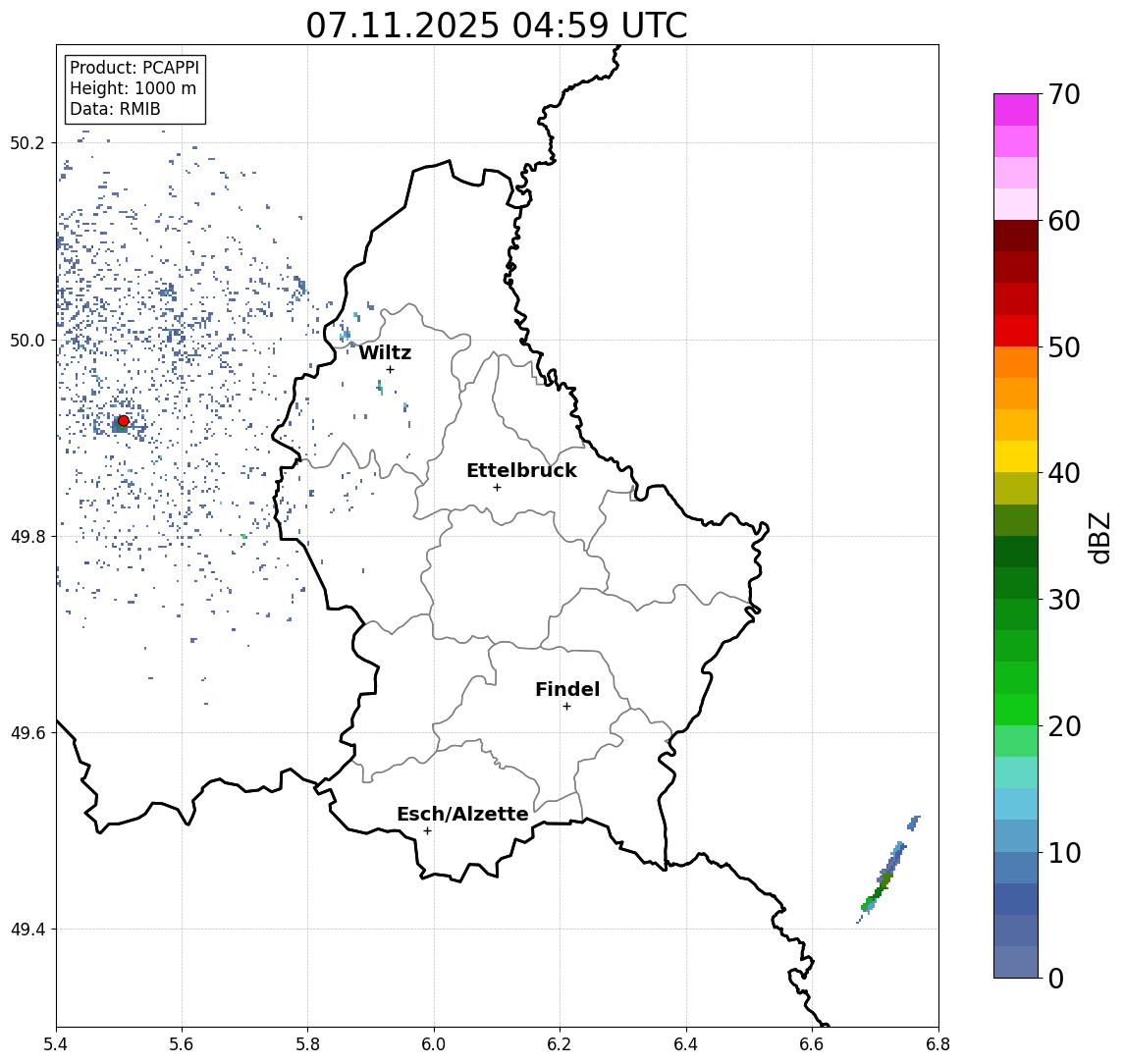1124x1064 pixels.
Task: Click the red radar location dot
Action: pyautogui.click(x=124, y=421)
